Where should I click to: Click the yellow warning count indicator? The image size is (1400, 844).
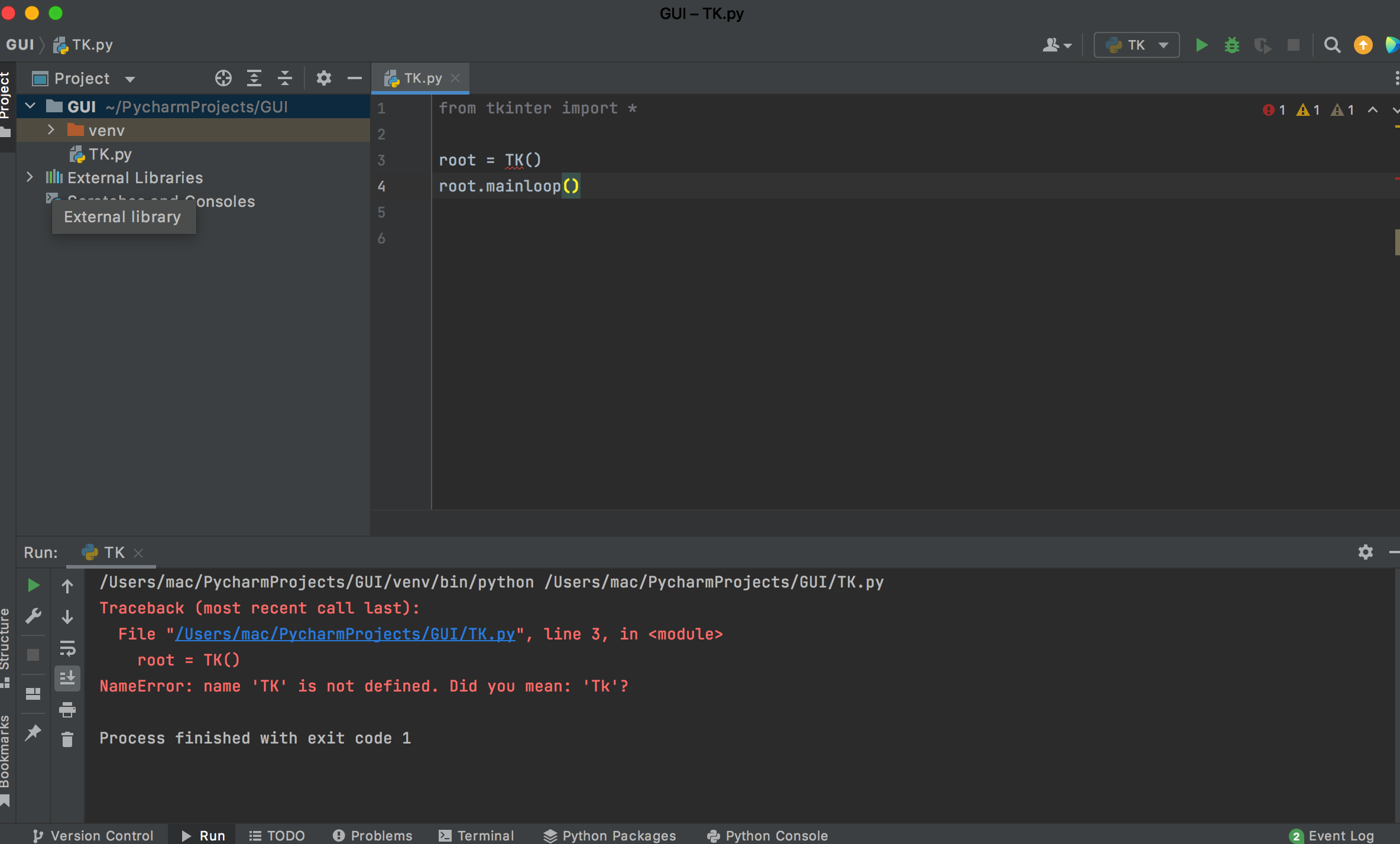1308,110
